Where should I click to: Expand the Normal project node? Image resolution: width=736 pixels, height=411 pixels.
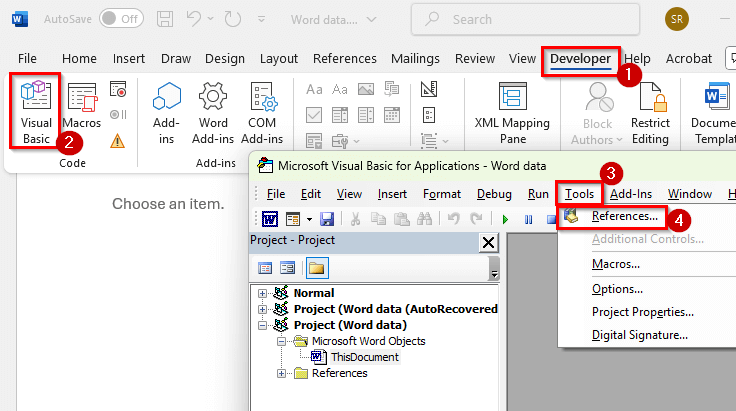[262, 293]
